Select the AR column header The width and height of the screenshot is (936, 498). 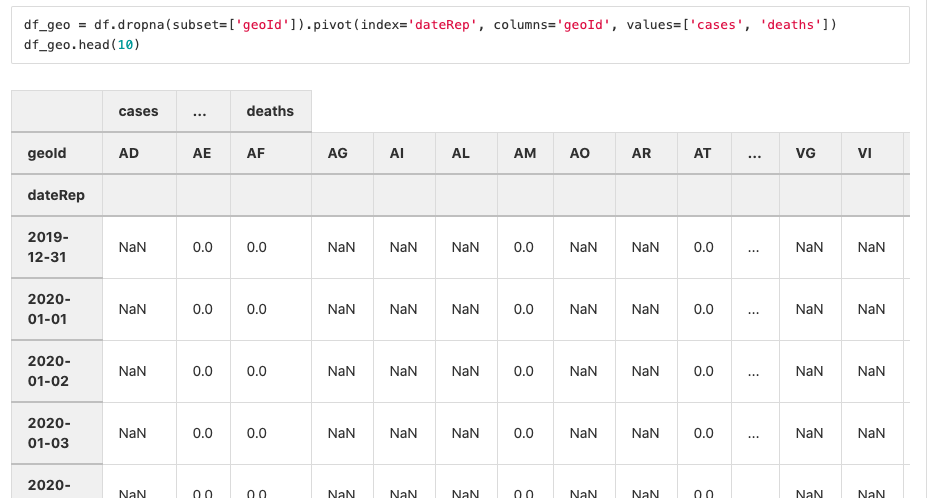click(646, 153)
